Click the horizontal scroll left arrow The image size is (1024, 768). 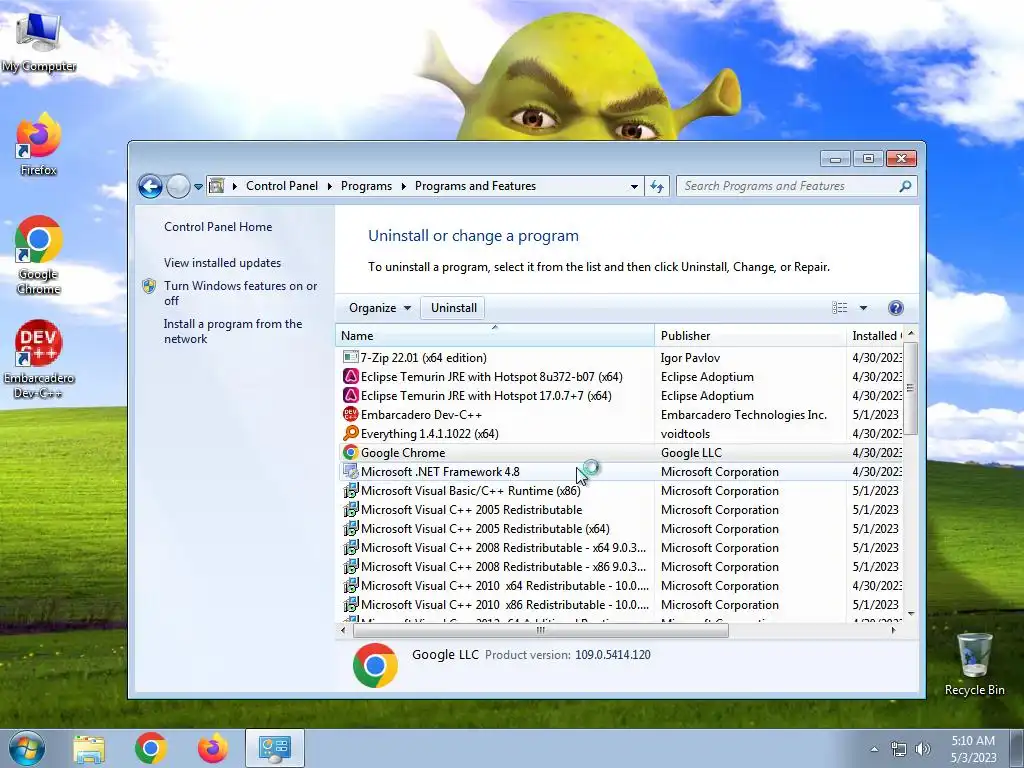click(344, 630)
